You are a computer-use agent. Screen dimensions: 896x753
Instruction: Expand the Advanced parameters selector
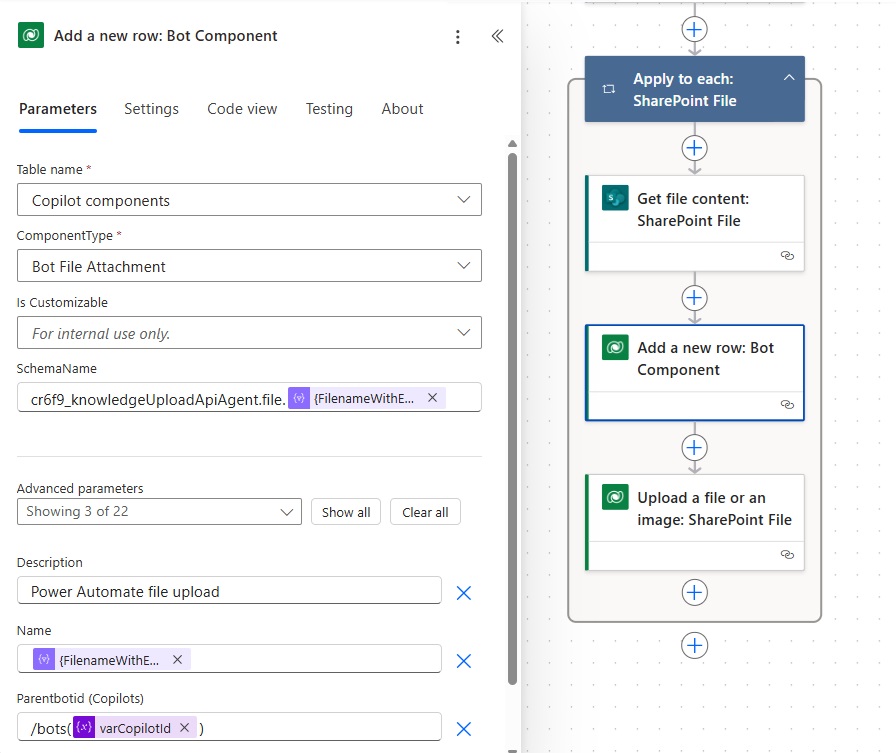[159, 511]
